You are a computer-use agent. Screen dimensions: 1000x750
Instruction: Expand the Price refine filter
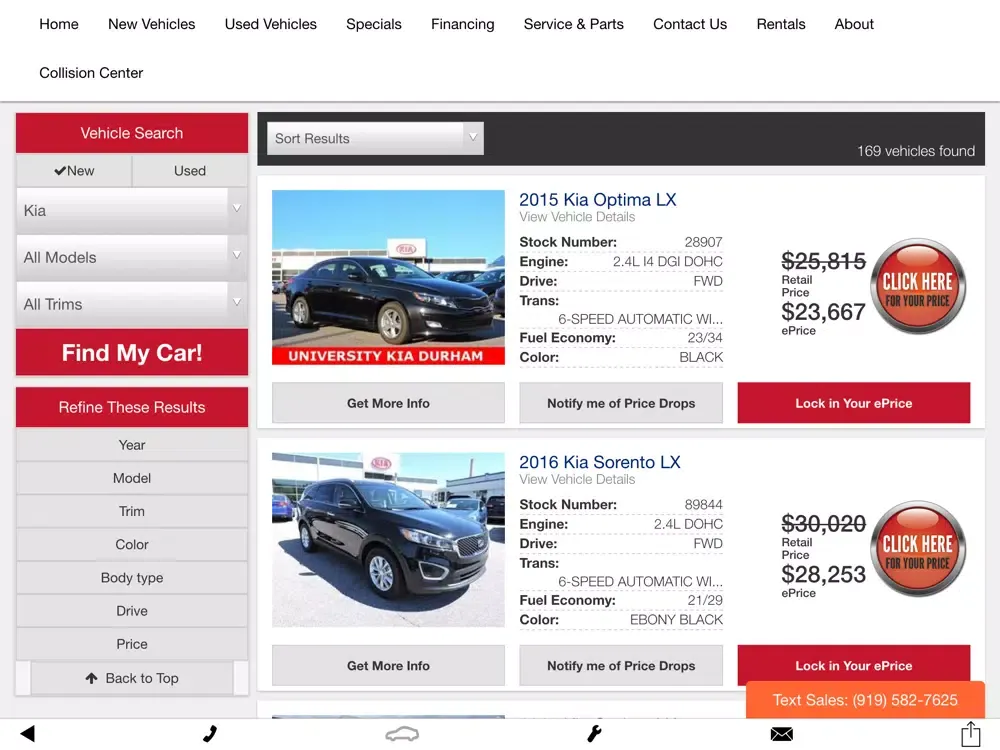click(x=132, y=644)
